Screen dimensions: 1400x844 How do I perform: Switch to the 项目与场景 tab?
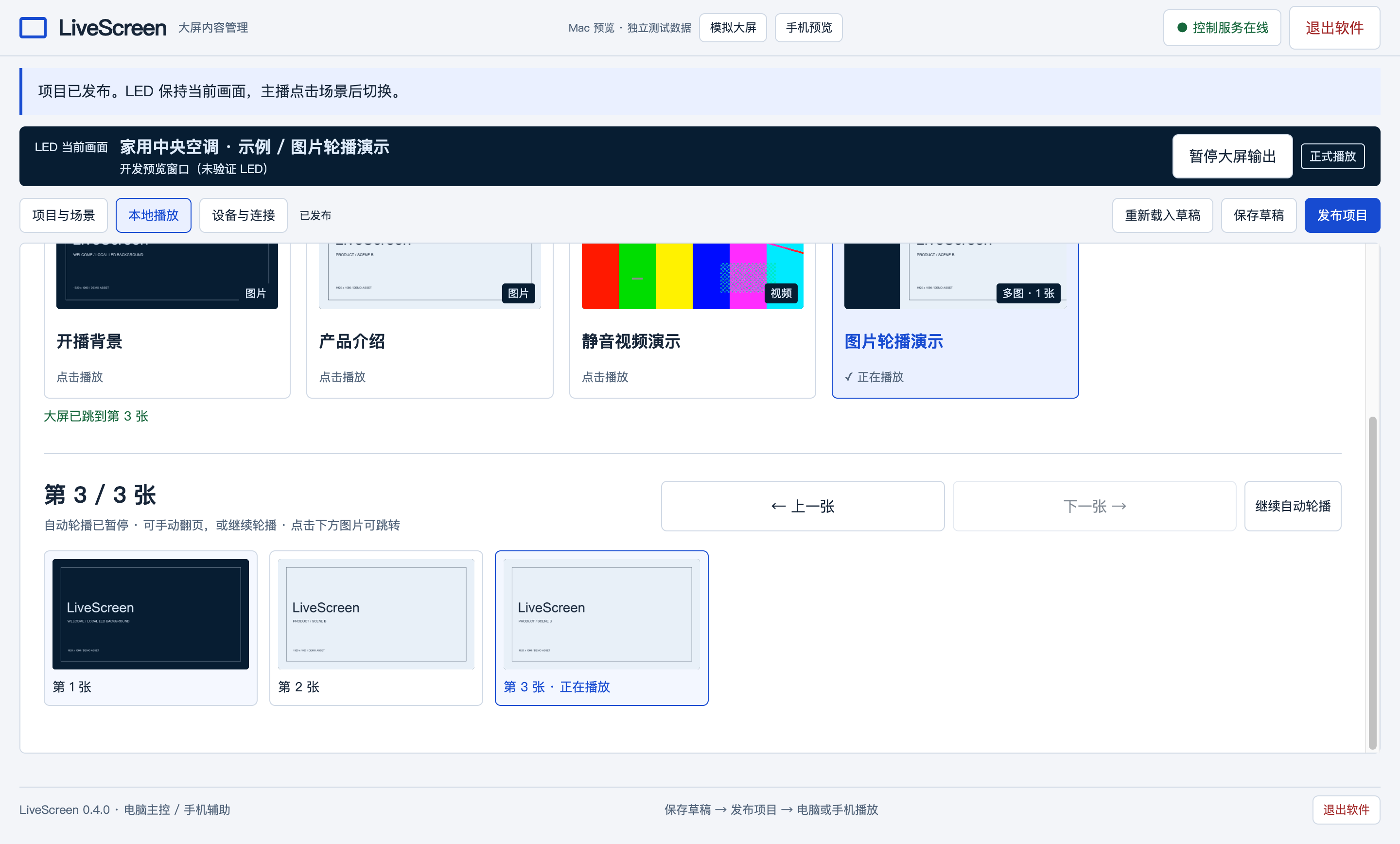(64, 215)
